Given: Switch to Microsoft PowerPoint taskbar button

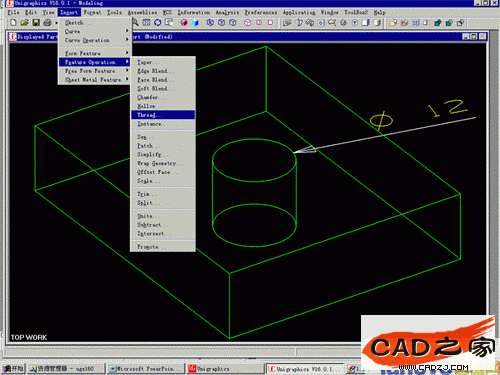Looking at the screenshot, I should point(146,368).
